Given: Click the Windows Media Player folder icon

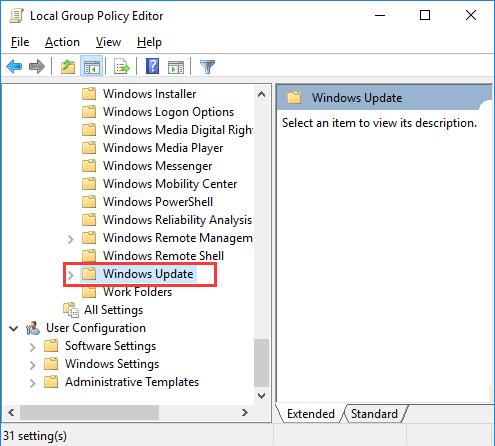Looking at the screenshot, I should 89,148.
